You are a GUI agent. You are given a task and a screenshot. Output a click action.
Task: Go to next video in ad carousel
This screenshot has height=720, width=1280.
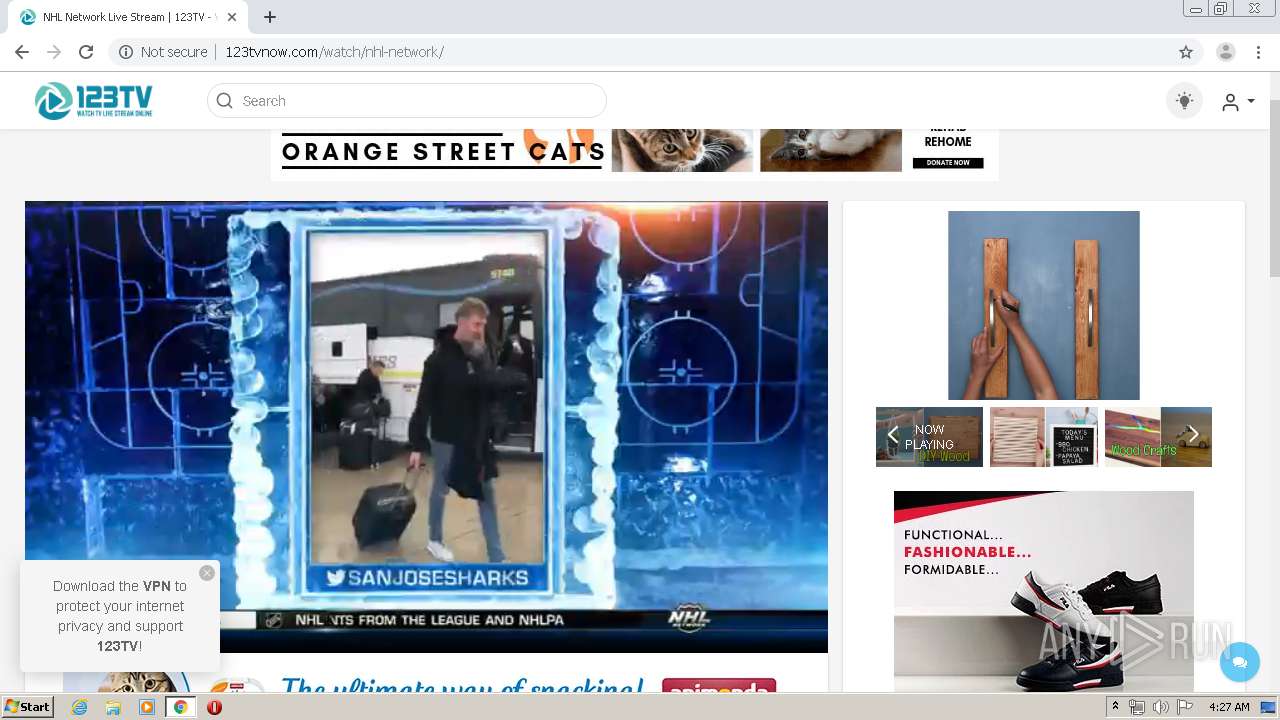[1193, 435]
